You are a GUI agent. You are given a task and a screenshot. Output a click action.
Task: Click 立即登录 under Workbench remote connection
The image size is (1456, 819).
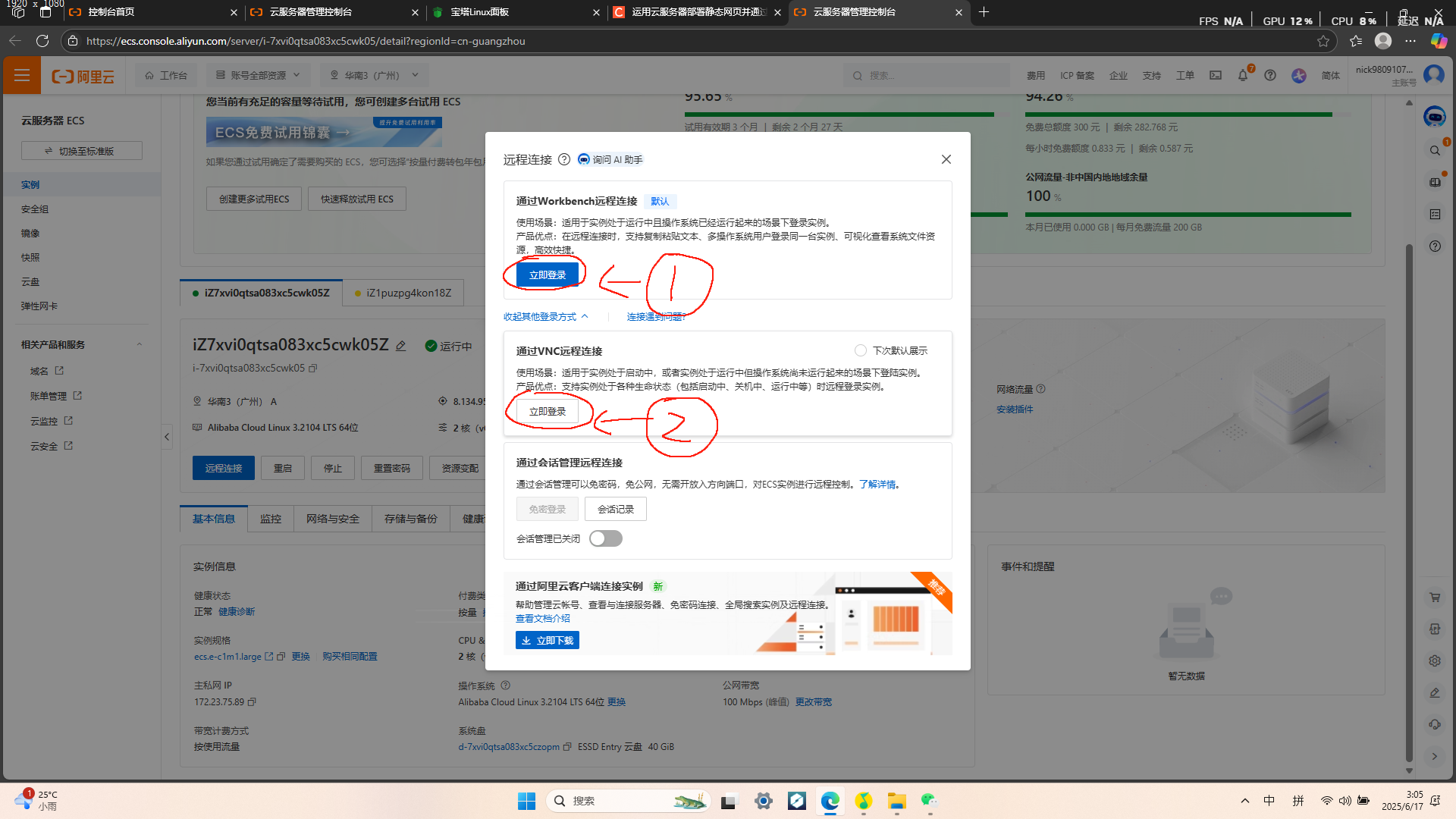pyautogui.click(x=547, y=275)
